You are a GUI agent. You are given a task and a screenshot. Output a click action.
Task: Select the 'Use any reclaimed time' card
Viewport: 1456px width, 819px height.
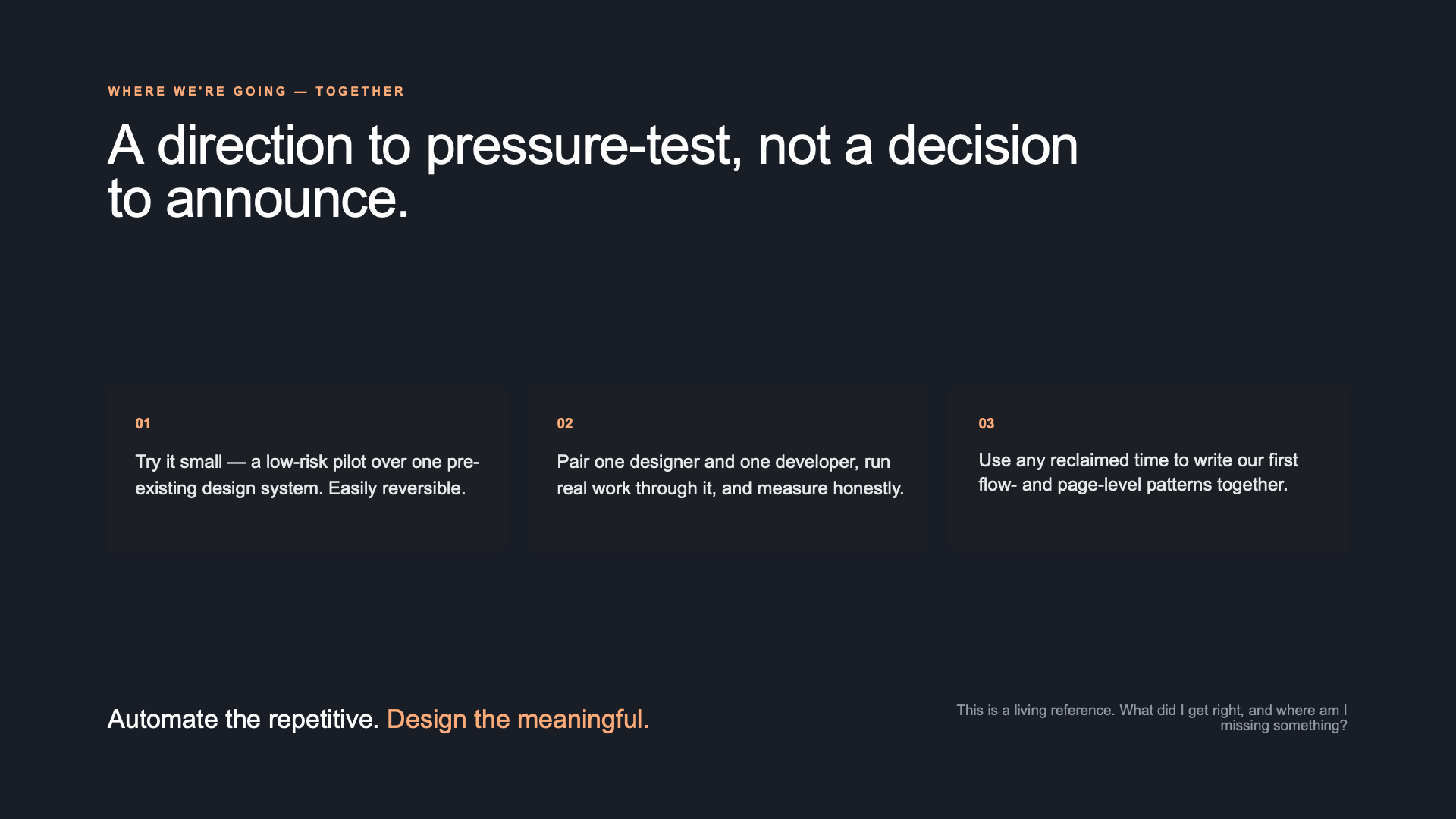1150,468
